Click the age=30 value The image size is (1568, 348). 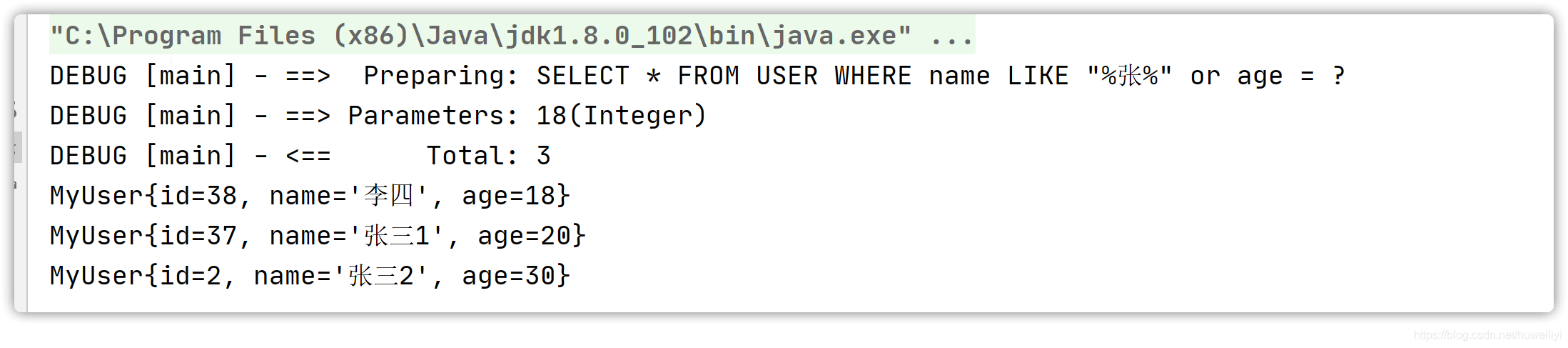tap(508, 276)
